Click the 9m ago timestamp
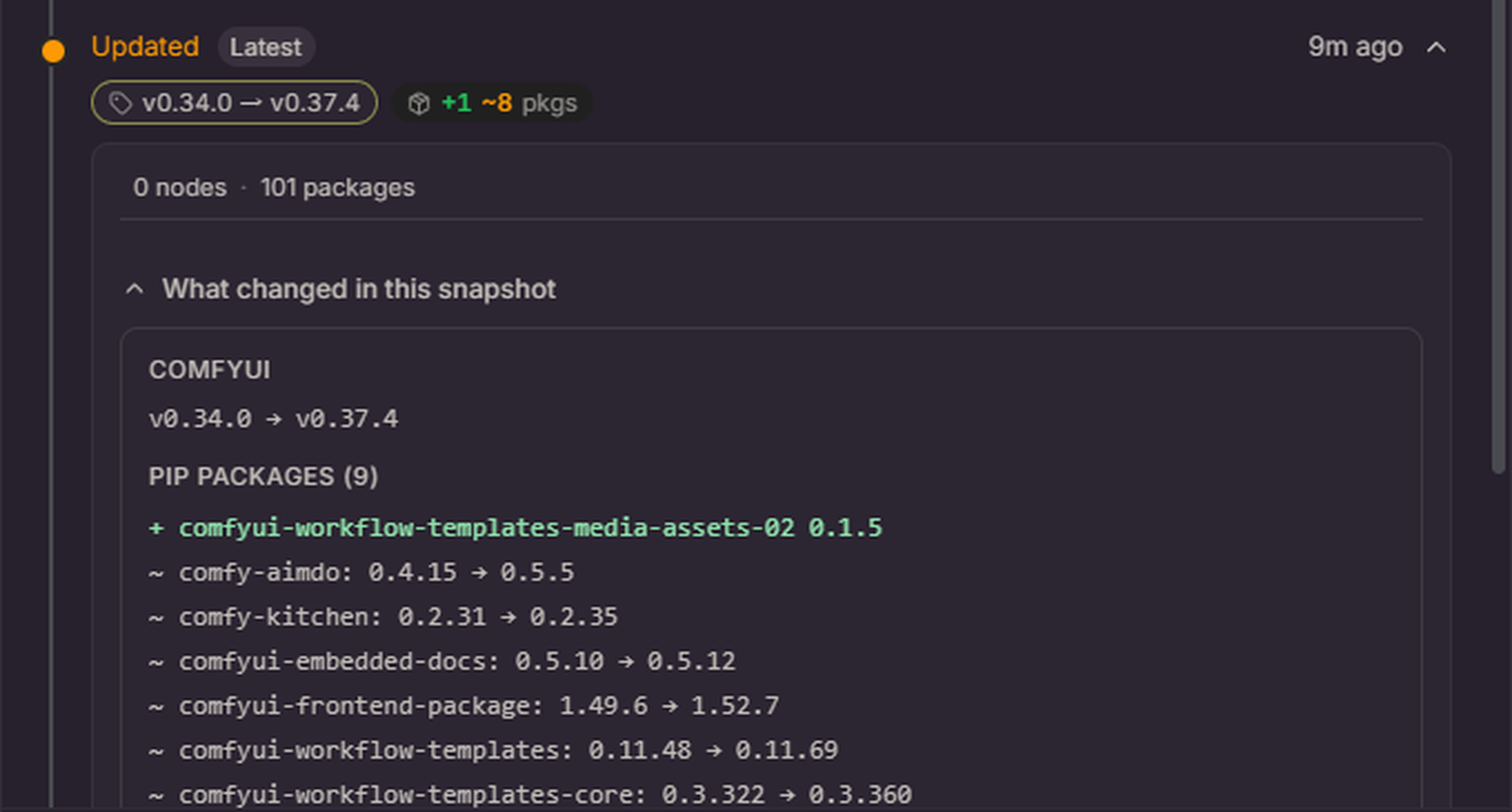The width and height of the screenshot is (1512, 812). tap(1355, 46)
